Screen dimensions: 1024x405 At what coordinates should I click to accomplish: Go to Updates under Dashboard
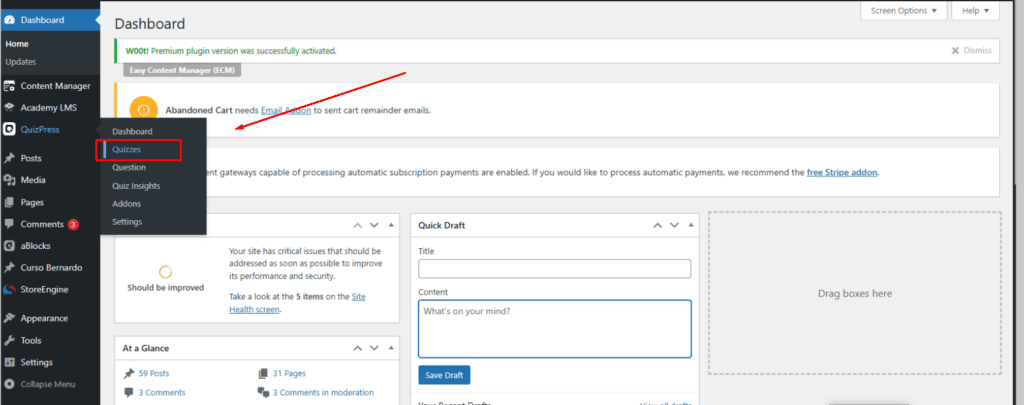[x=20, y=62]
